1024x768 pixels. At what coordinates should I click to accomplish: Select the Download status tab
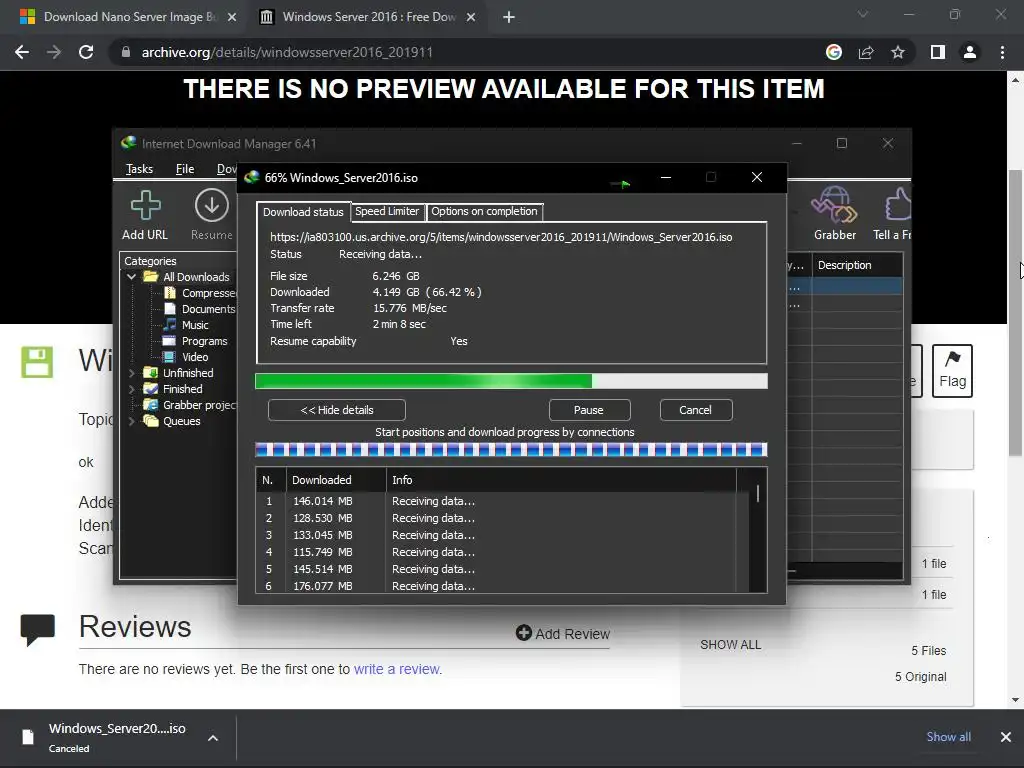303,212
